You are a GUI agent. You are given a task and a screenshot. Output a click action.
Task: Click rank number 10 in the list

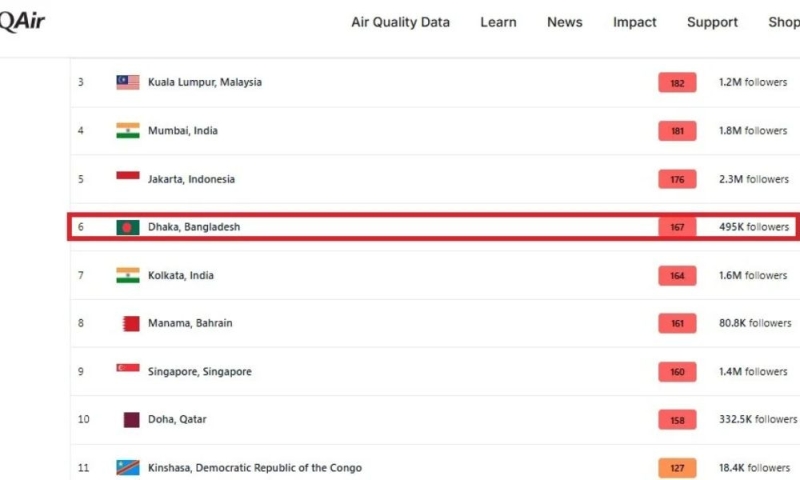tap(84, 419)
